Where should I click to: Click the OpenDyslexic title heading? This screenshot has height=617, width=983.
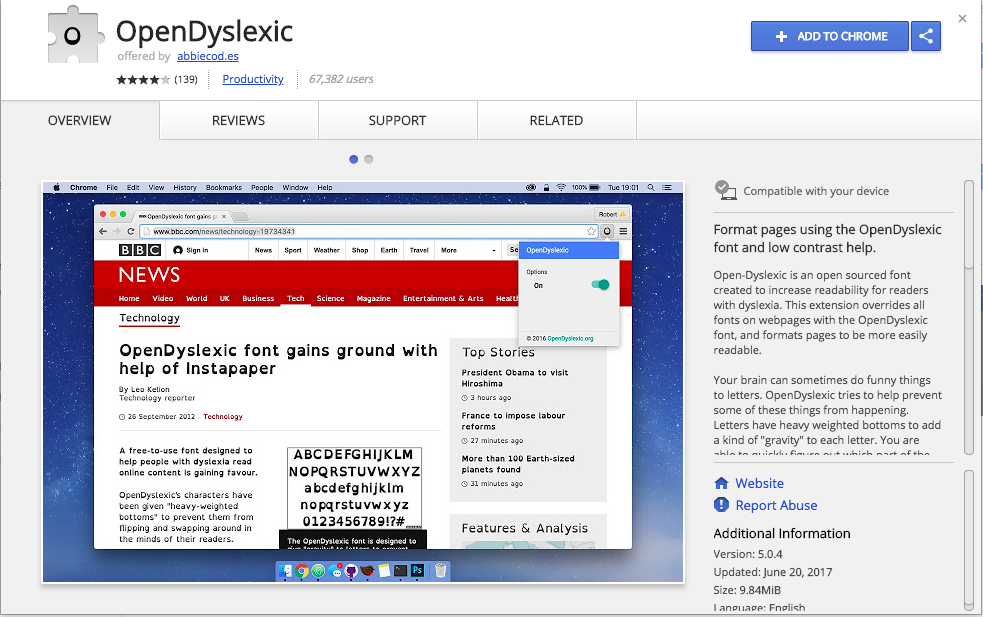click(204, 31)
